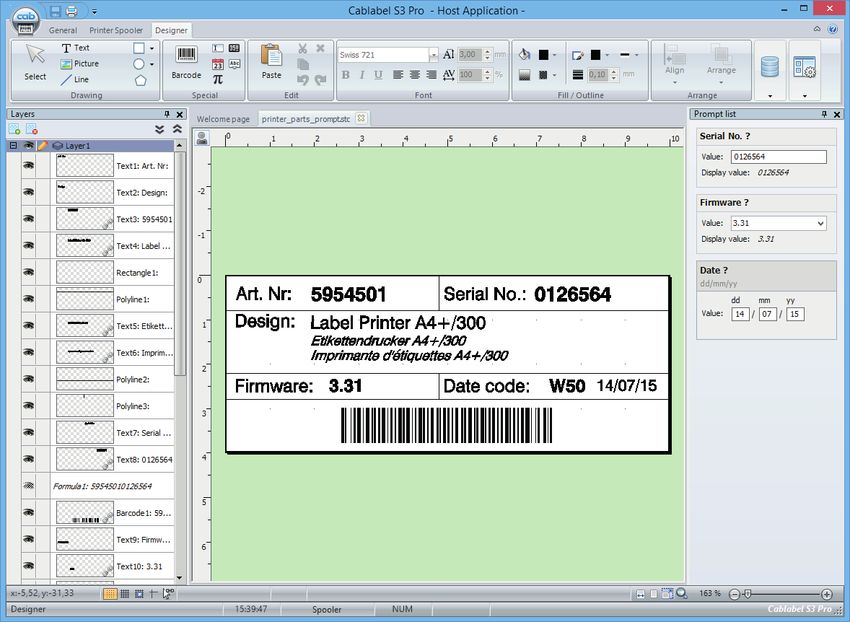The height and width of the screenshot is (622, 850).
Task: Print using the quick-access printer icon
Action: (x=71, y=10)
